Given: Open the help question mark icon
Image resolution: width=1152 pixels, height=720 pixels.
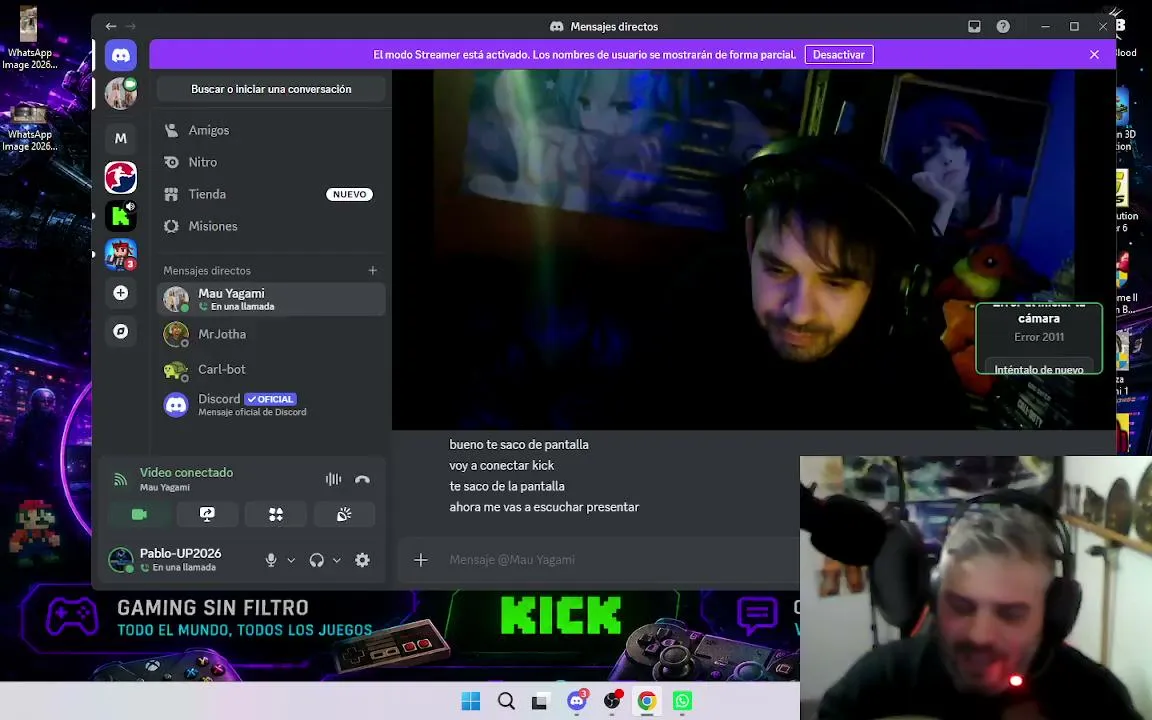Looking at the screenshot, I should 1003,26.
